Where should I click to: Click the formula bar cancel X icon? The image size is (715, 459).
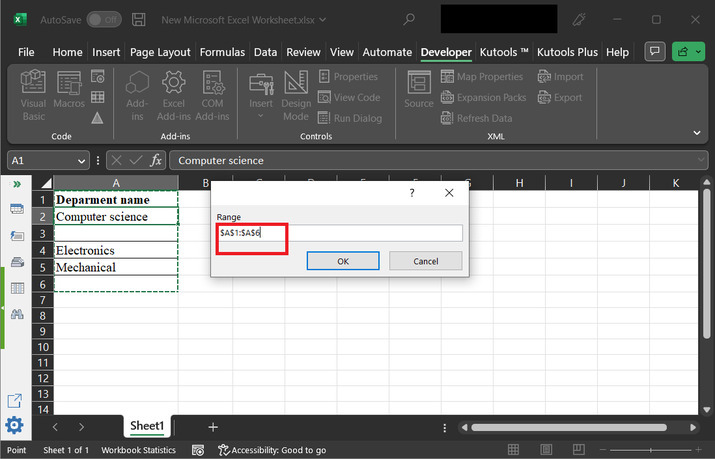point(117,160)
